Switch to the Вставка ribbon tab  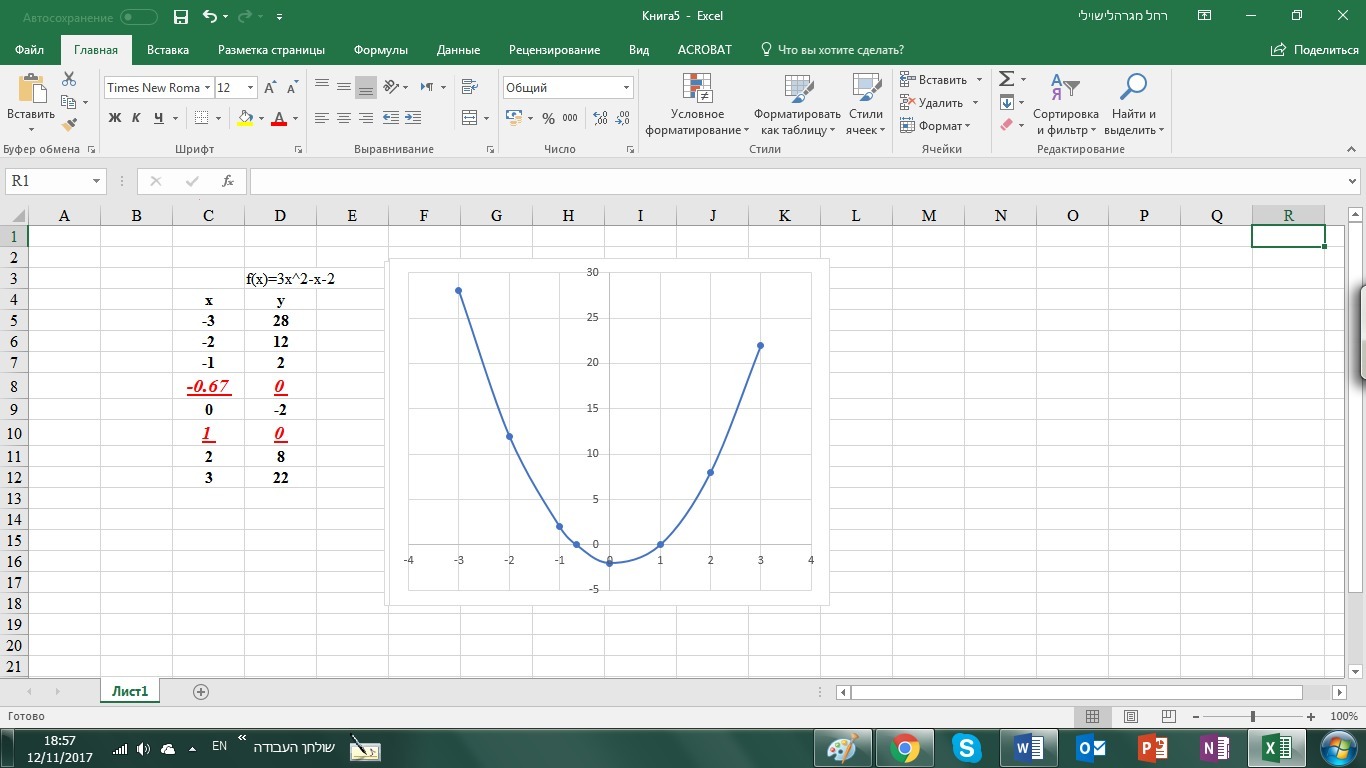[x=168, y=50]
